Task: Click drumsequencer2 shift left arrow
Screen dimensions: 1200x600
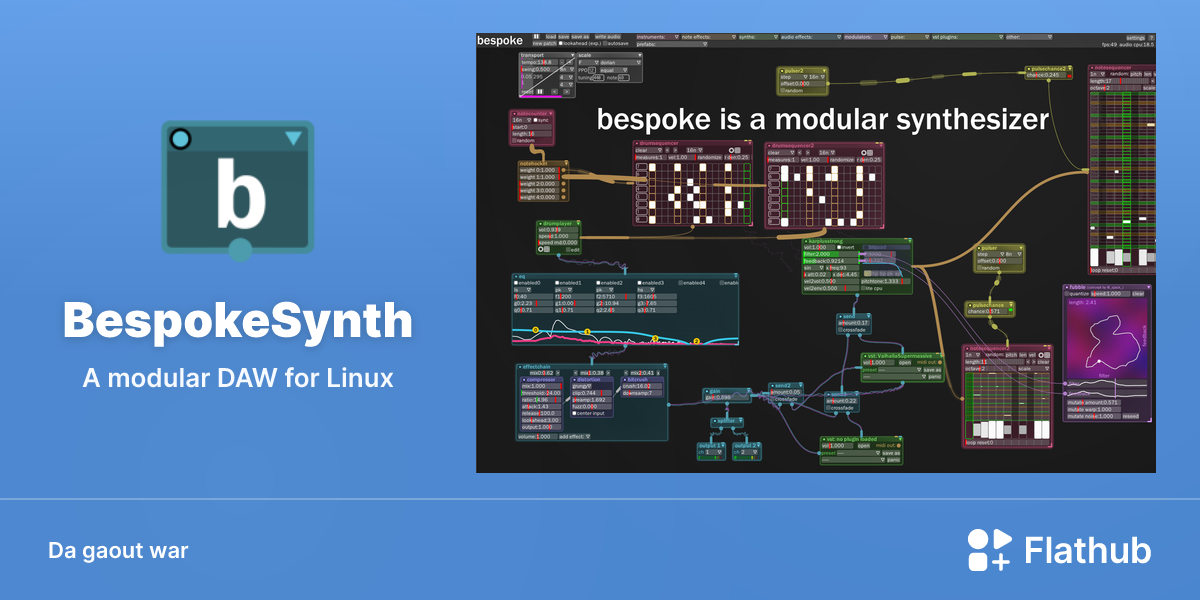Action: point(800,152)
